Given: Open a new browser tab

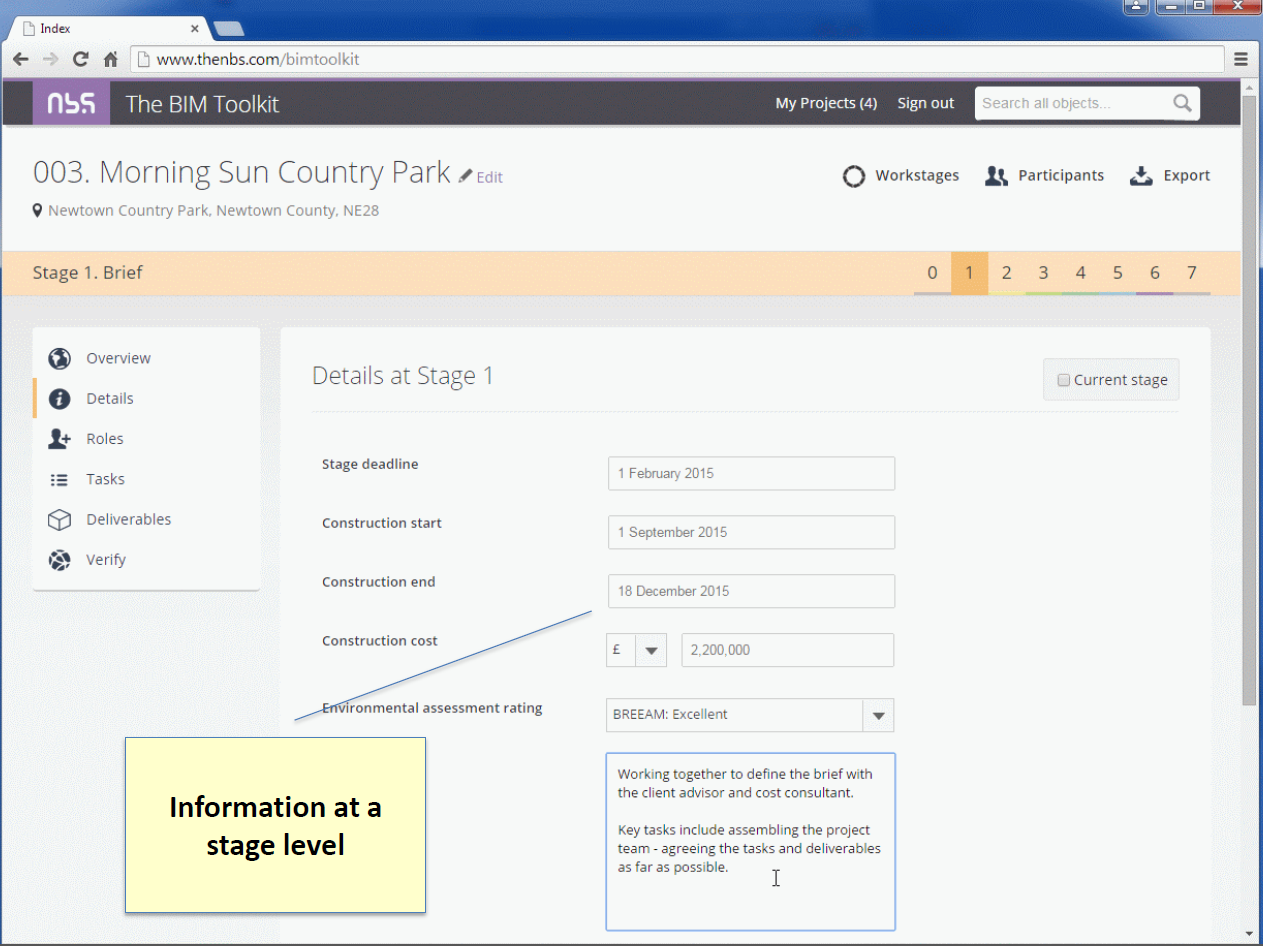Looking at the screenshot, I should coord(229,28).
